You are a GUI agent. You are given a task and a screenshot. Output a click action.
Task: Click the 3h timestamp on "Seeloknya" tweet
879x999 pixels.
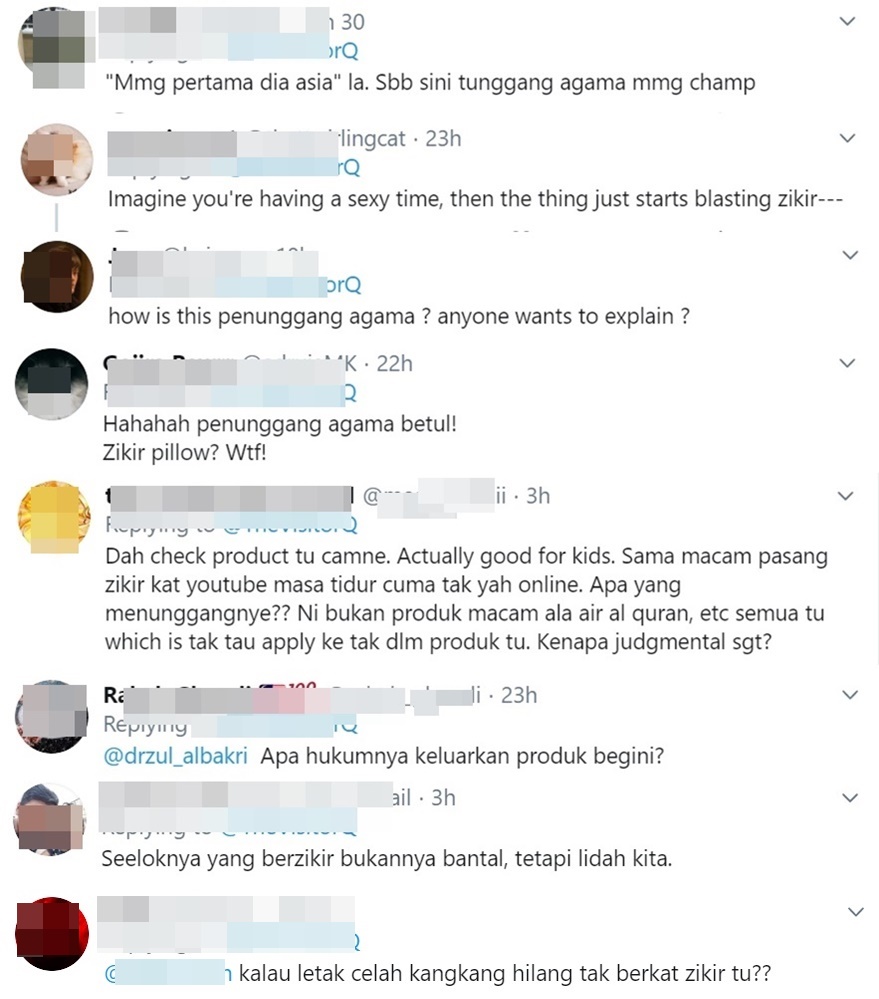coord(443,798)
